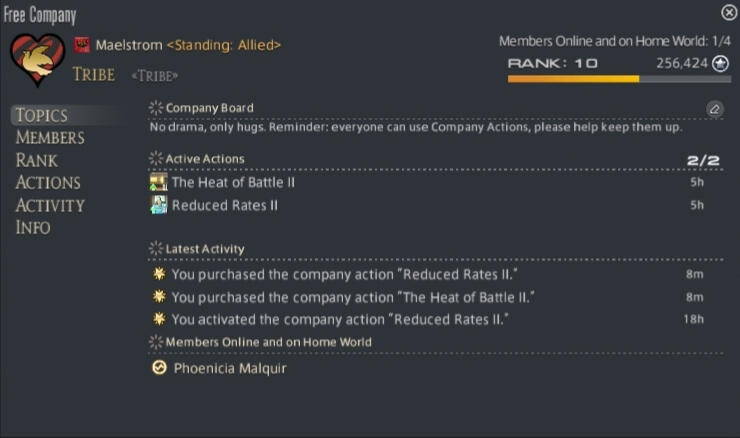The width and height of the screenshot is (740, 438).
Task: Click the heart-shaped Free Company crest
Action: (37, 59)
